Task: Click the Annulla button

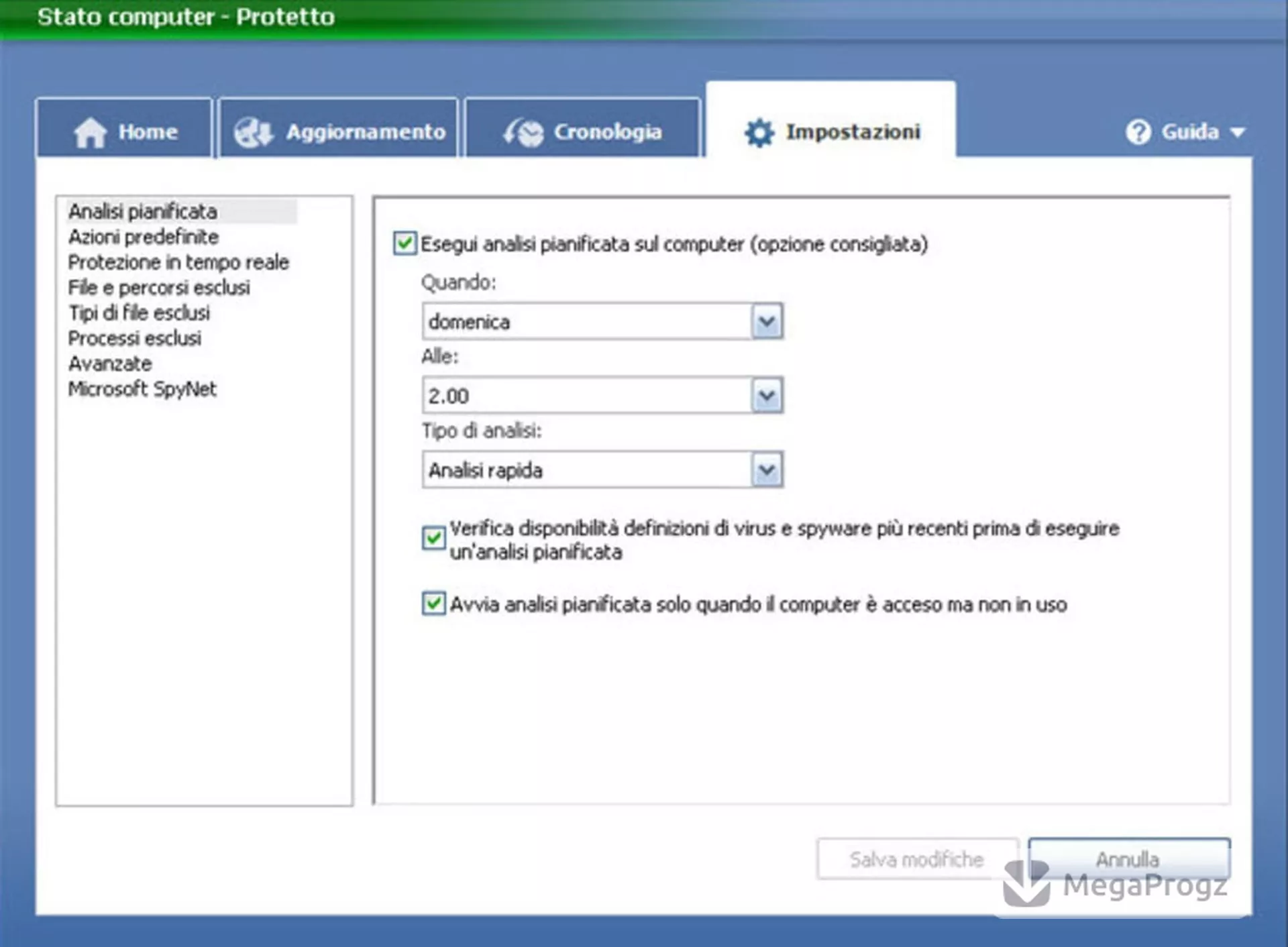Action: [x=1129, y=859]
